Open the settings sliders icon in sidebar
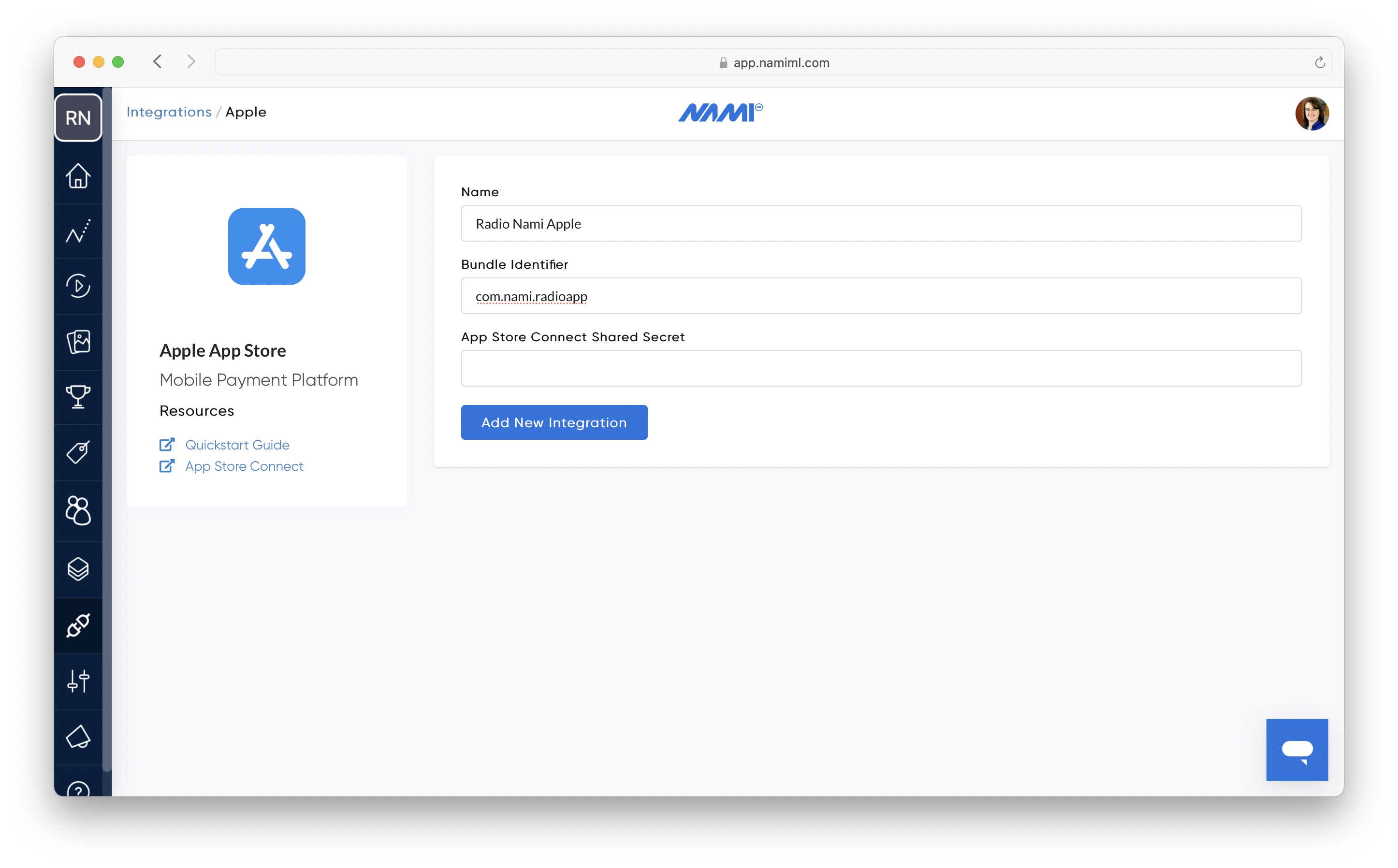Viewport: 1398px width, 868px height. click(78, 681)
